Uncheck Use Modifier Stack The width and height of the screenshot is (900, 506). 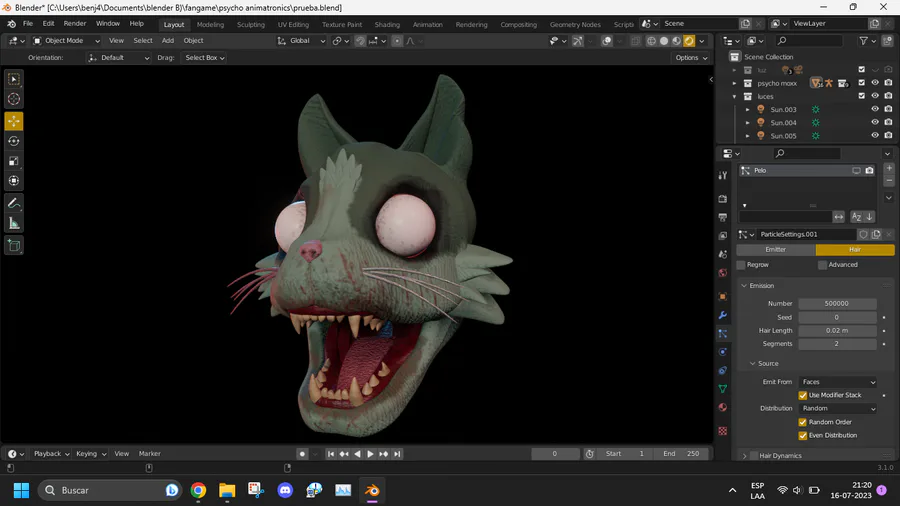[803, 395]
